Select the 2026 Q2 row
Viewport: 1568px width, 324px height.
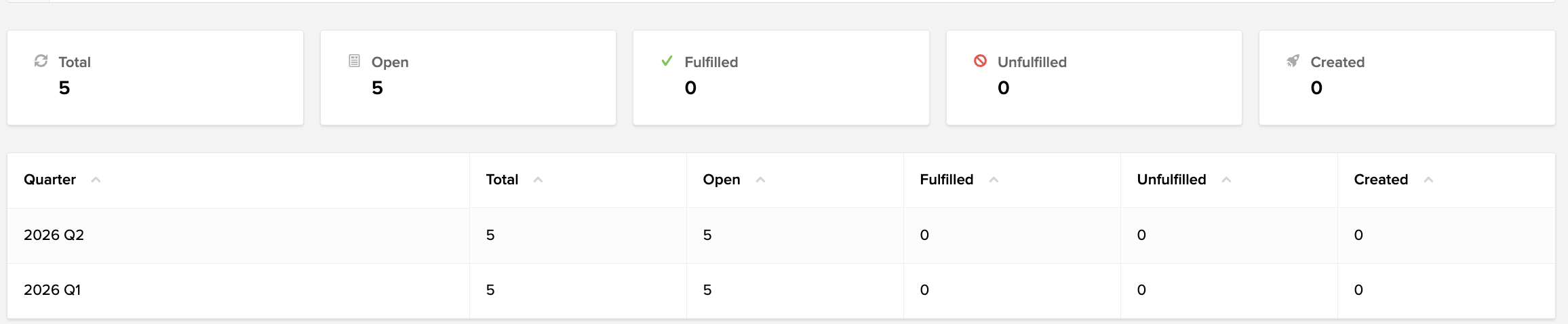781,235
